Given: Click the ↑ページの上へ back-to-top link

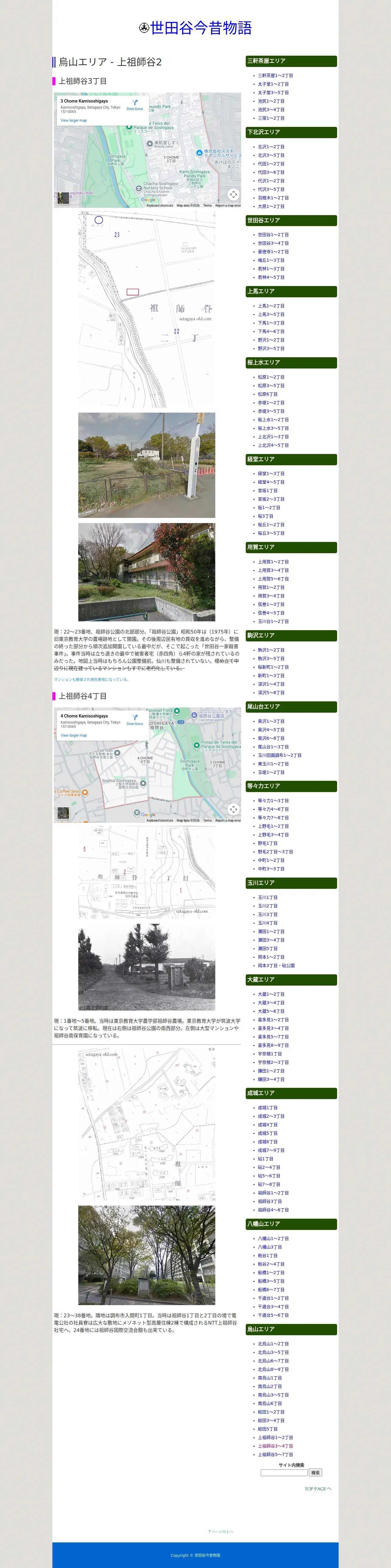Looking at the screenshot, I should click(x=220, y=1531).
